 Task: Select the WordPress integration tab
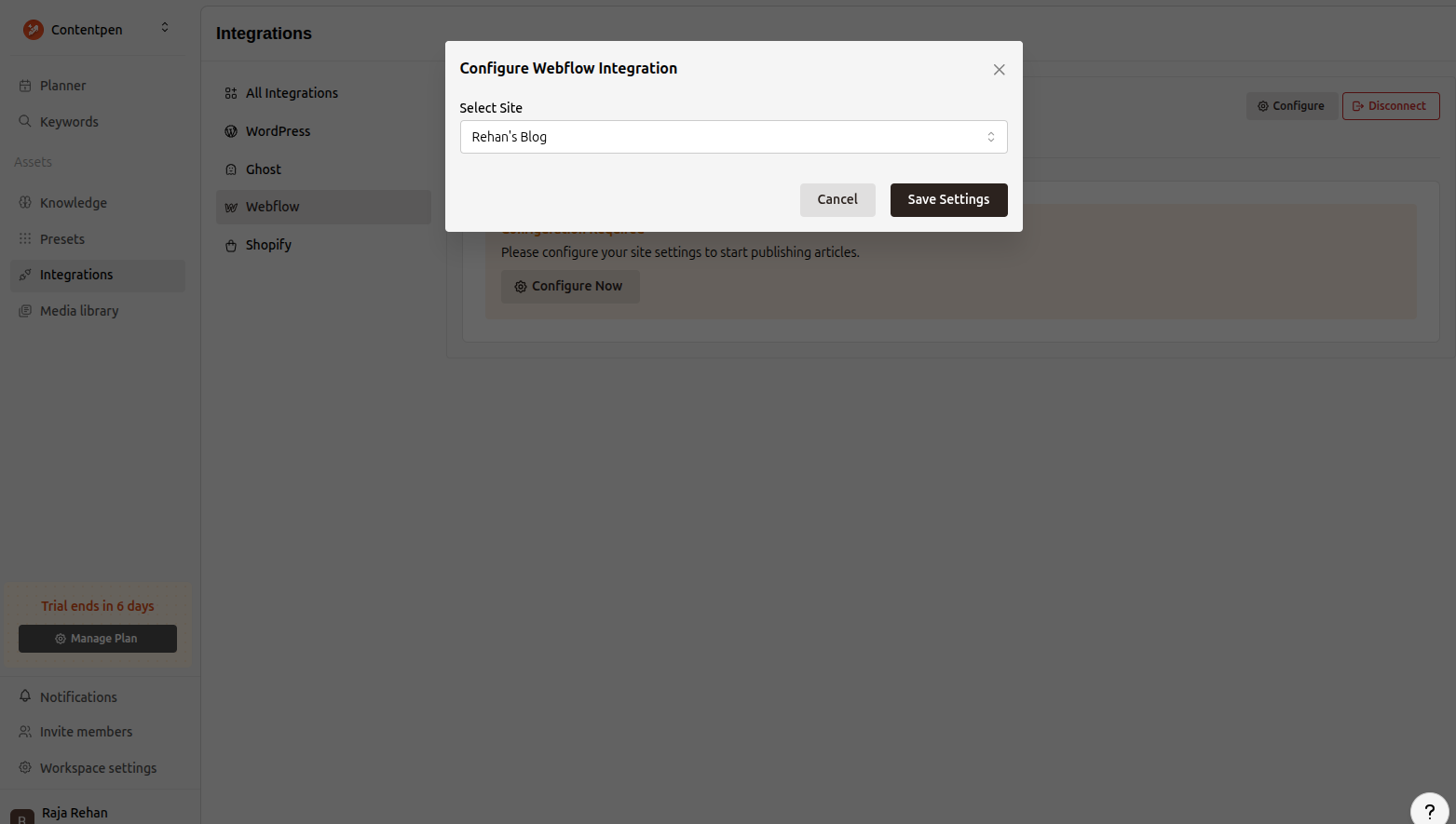278,131
